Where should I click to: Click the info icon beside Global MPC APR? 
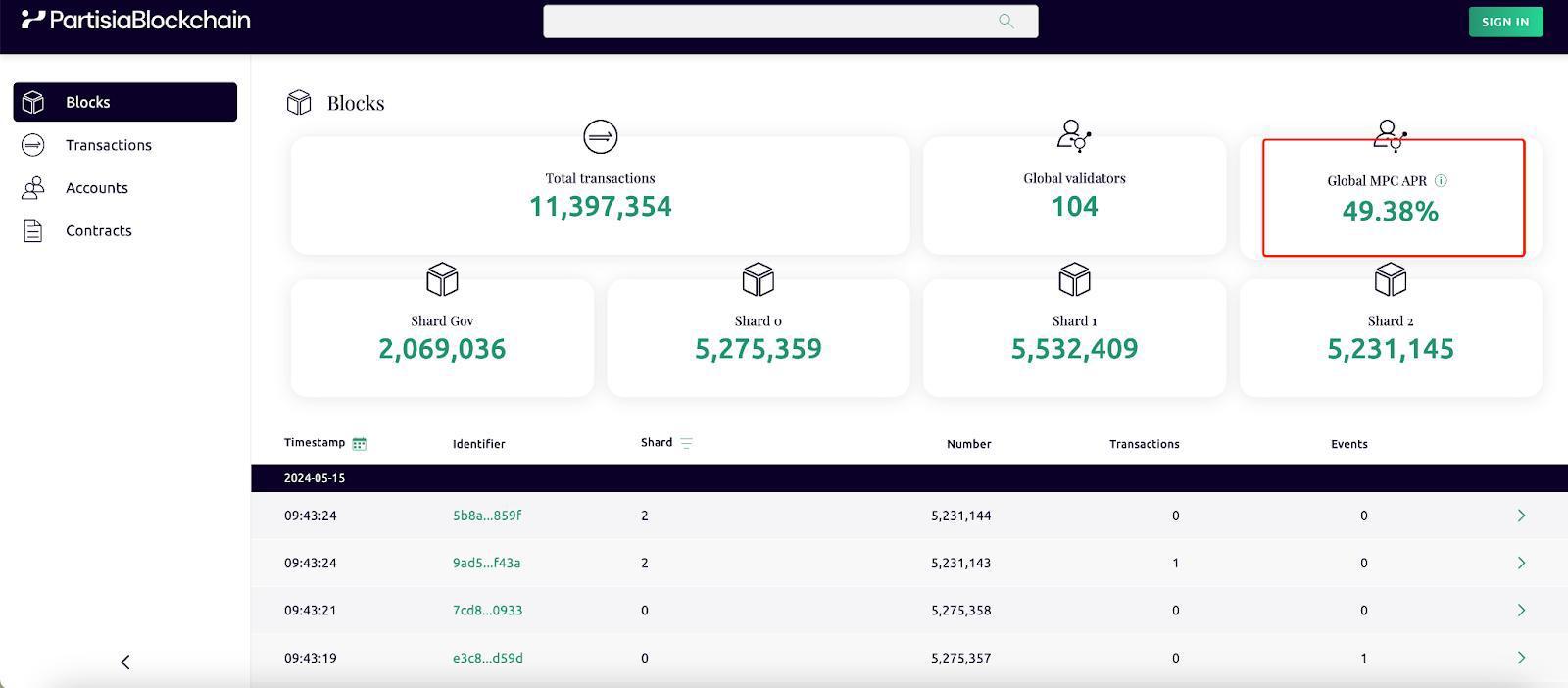coord(1441,180)
